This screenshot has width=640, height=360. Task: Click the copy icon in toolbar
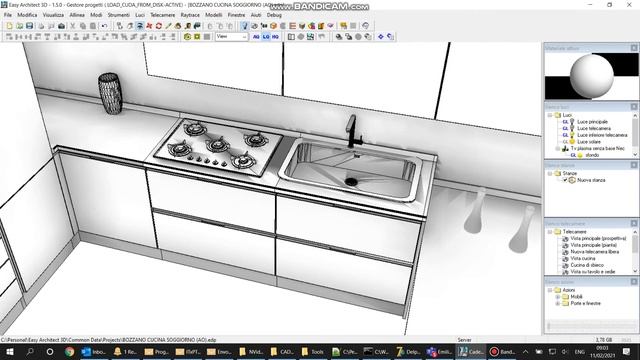coord(83,26)
